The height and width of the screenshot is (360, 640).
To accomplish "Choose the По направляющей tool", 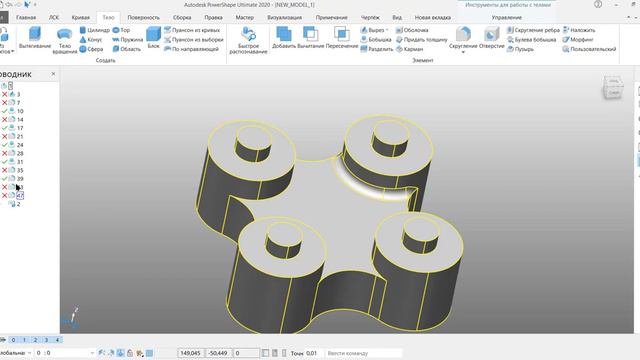I will click(191, 49).
